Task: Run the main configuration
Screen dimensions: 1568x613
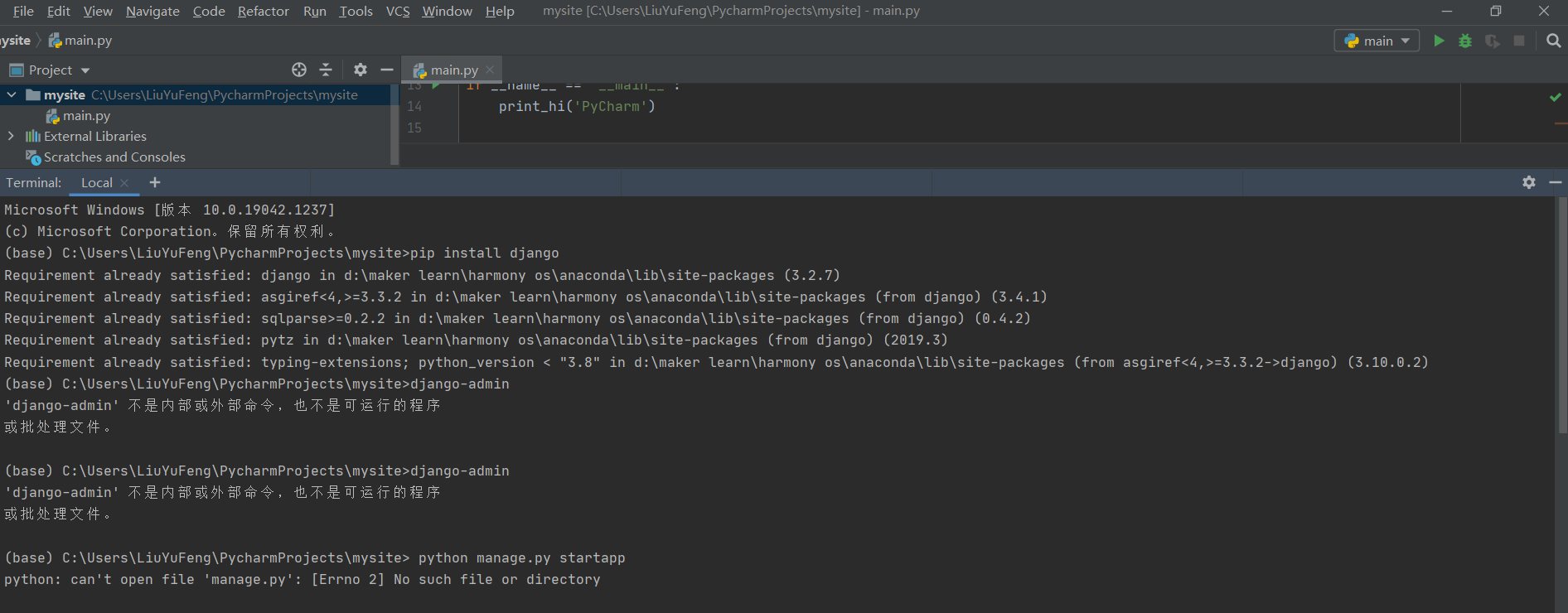Action: pos(1439,41)
